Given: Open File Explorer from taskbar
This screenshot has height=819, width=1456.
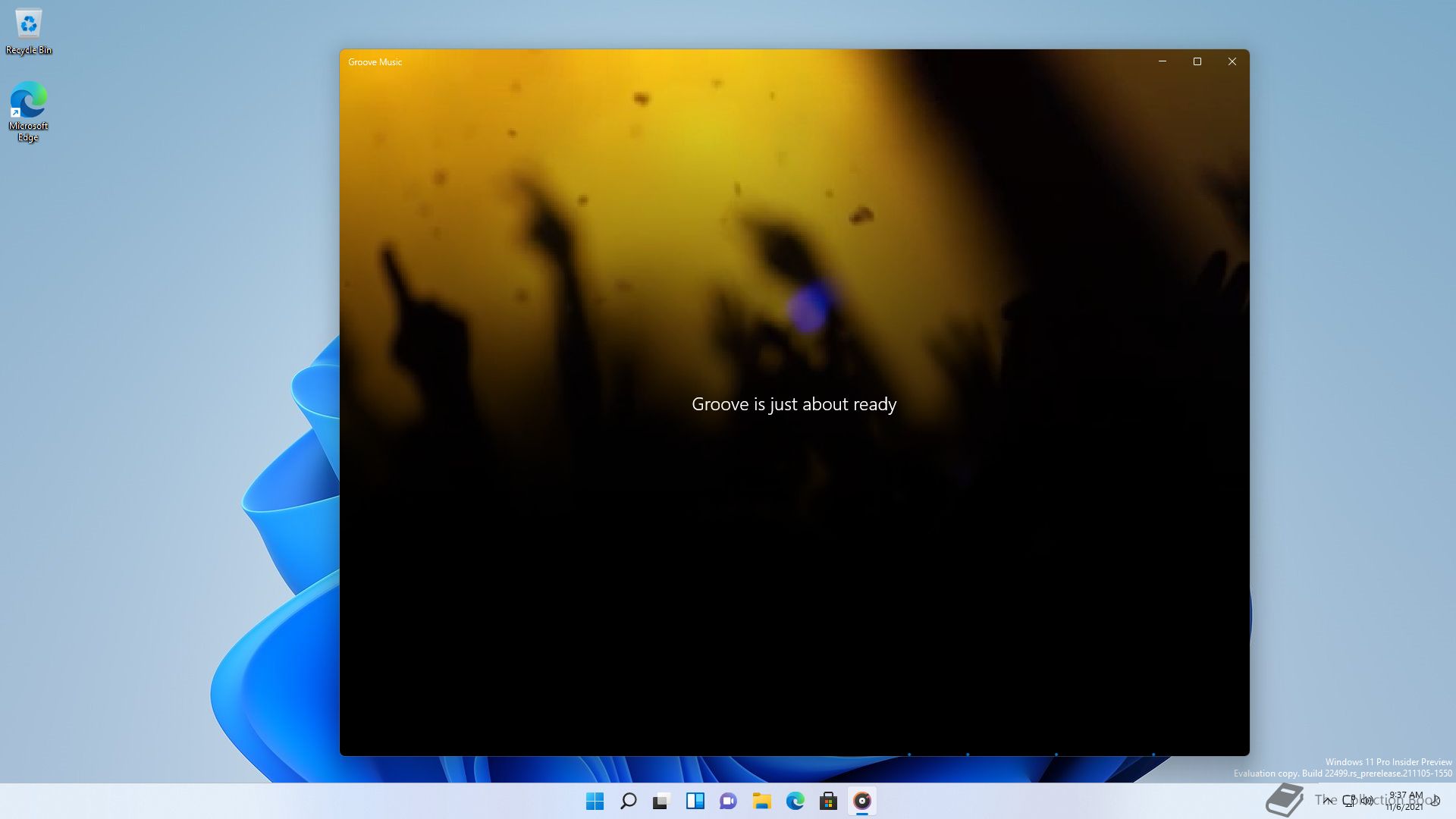Looking at the screenshot, I should click(x=761, y=801).
